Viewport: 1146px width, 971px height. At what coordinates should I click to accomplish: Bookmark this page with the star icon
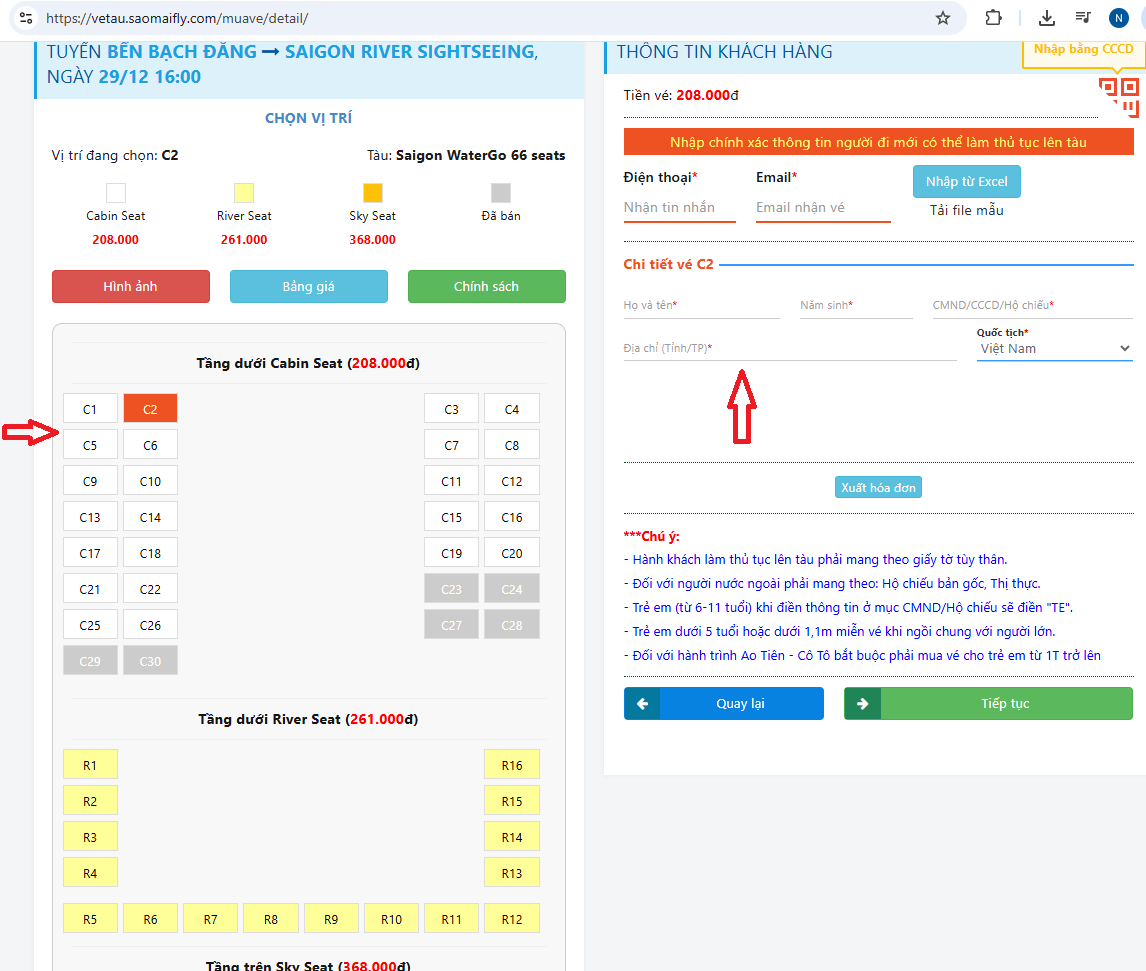(942, 18)
